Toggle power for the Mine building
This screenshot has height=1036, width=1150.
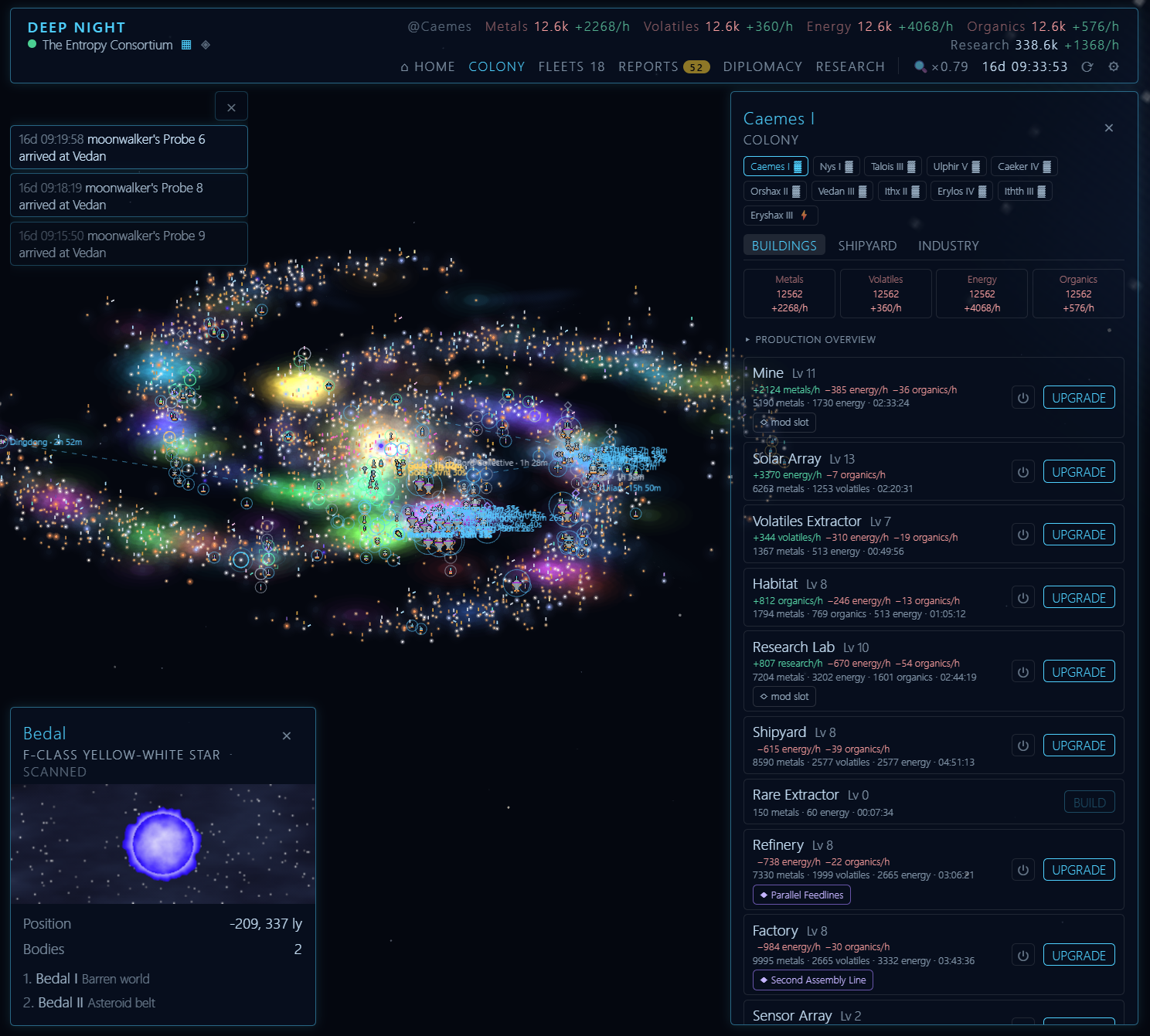click(x=1023, y=398)
